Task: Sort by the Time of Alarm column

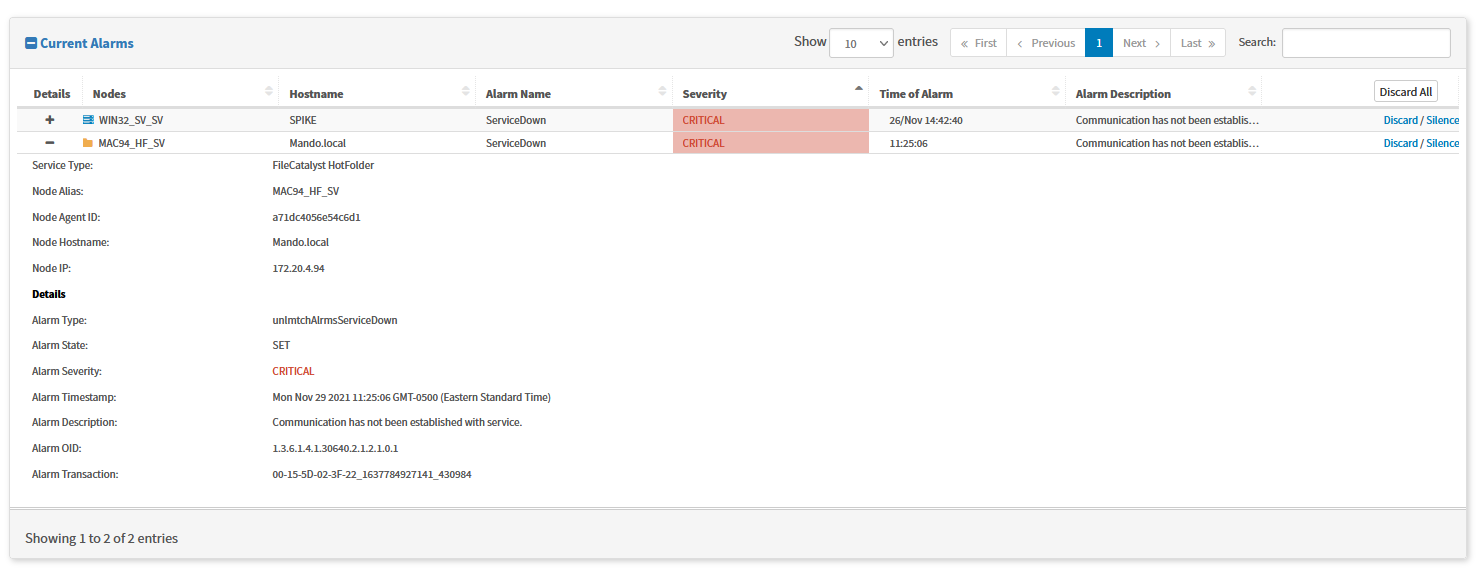Action: [966, 93]
